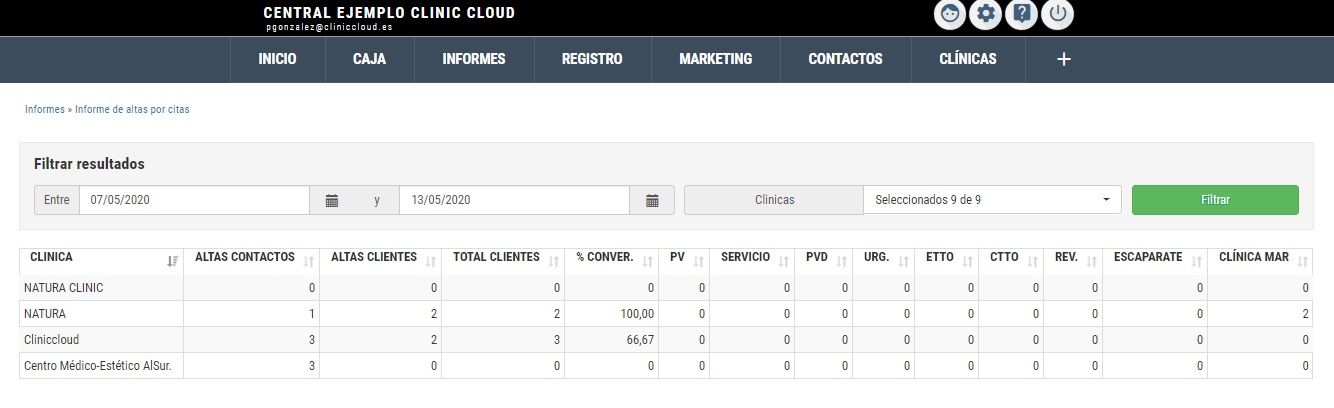This screenshot has height=408, width=1334.
Task: Sort by the CLINICA column sort icon
Action: click(x=172, y=261)
